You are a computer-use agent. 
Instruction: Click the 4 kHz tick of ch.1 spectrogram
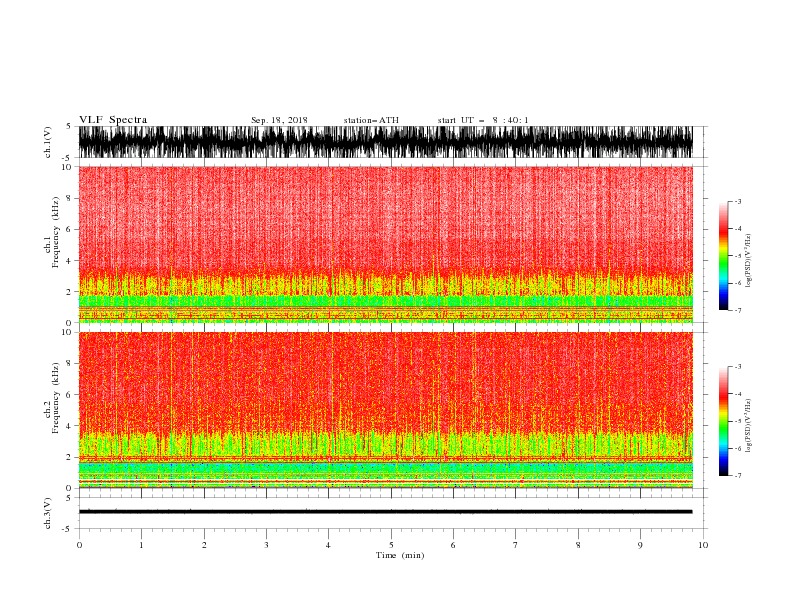[69, 261]
